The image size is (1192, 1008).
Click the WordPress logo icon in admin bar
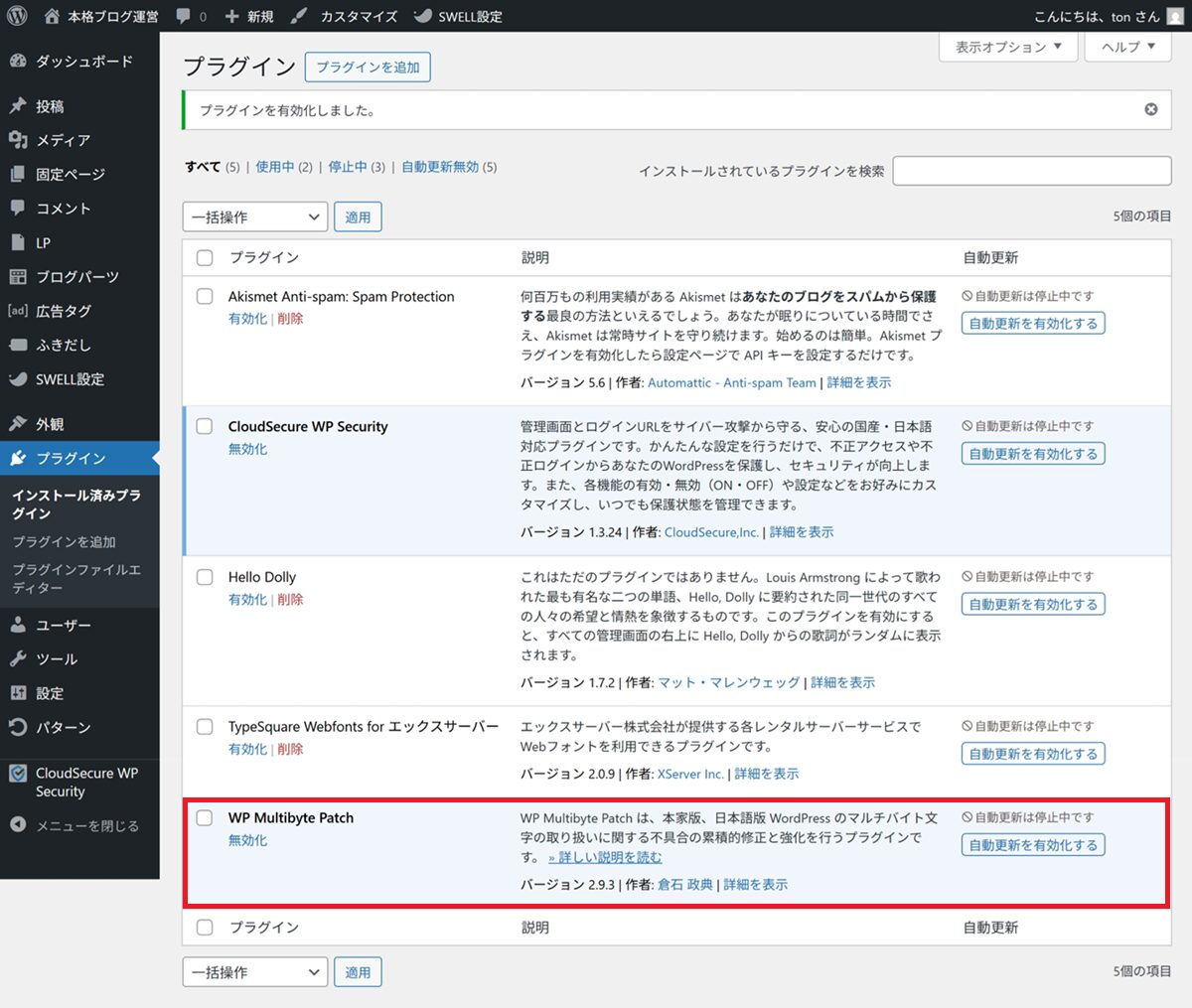click(17, 16)
